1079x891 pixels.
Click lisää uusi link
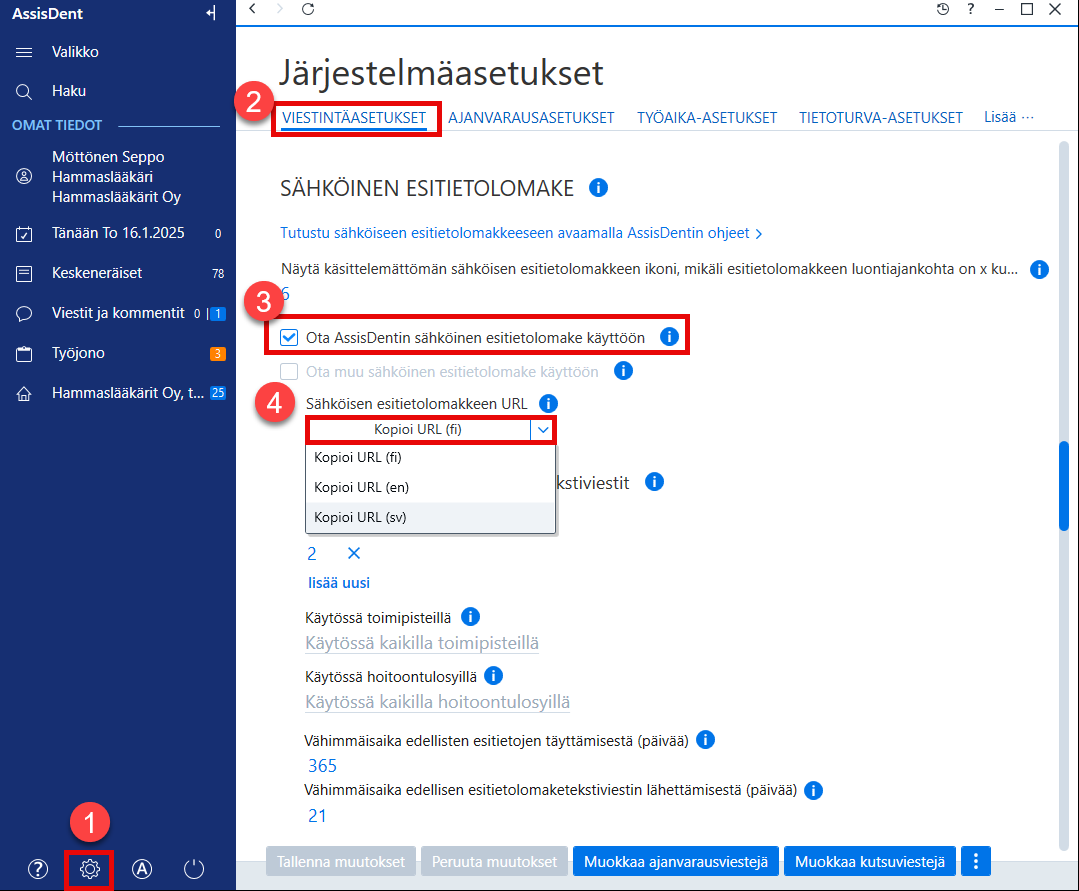(x=339, y=583)
